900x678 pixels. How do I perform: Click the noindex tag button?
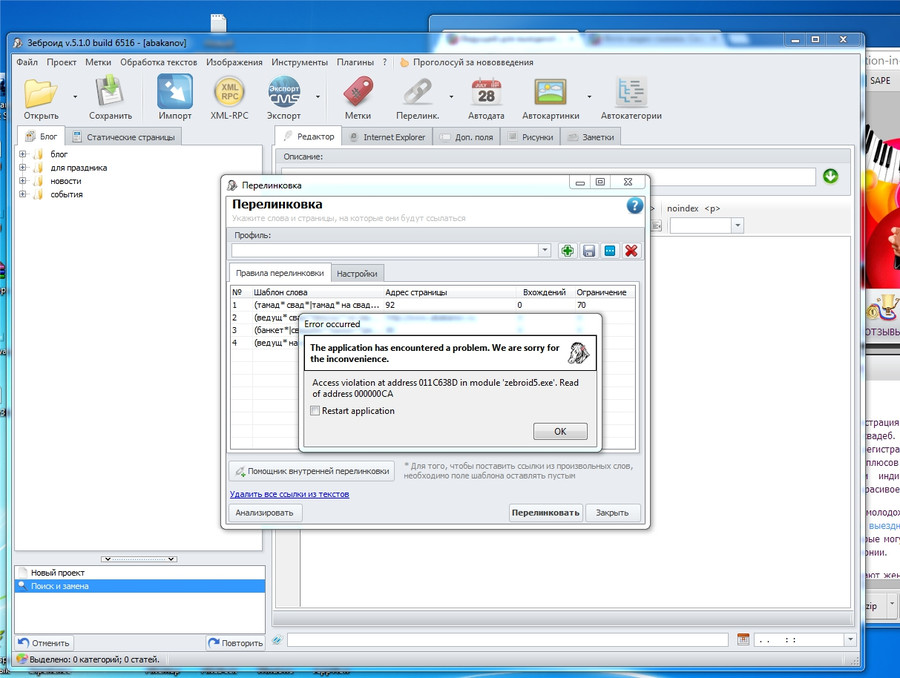point(682,208)
